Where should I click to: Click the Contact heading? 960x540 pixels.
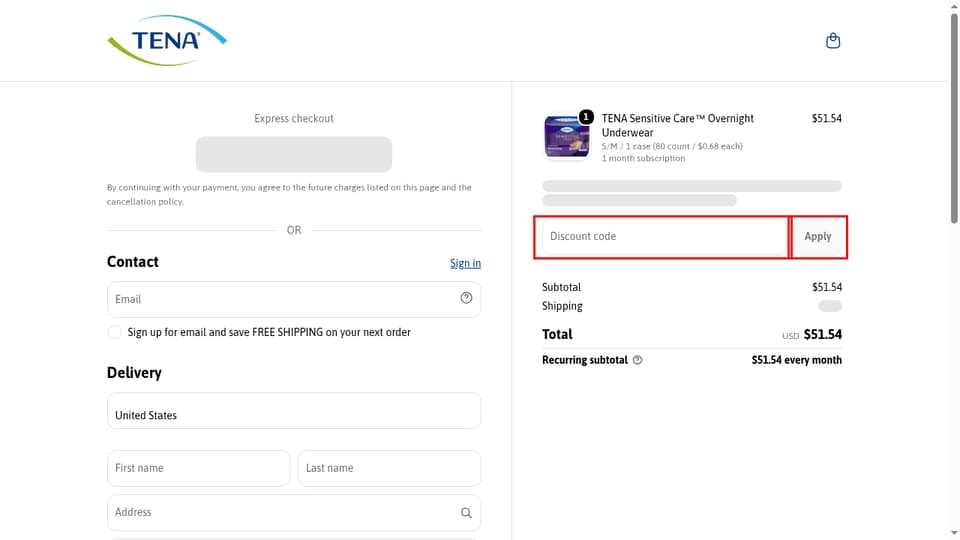[133, 262]
